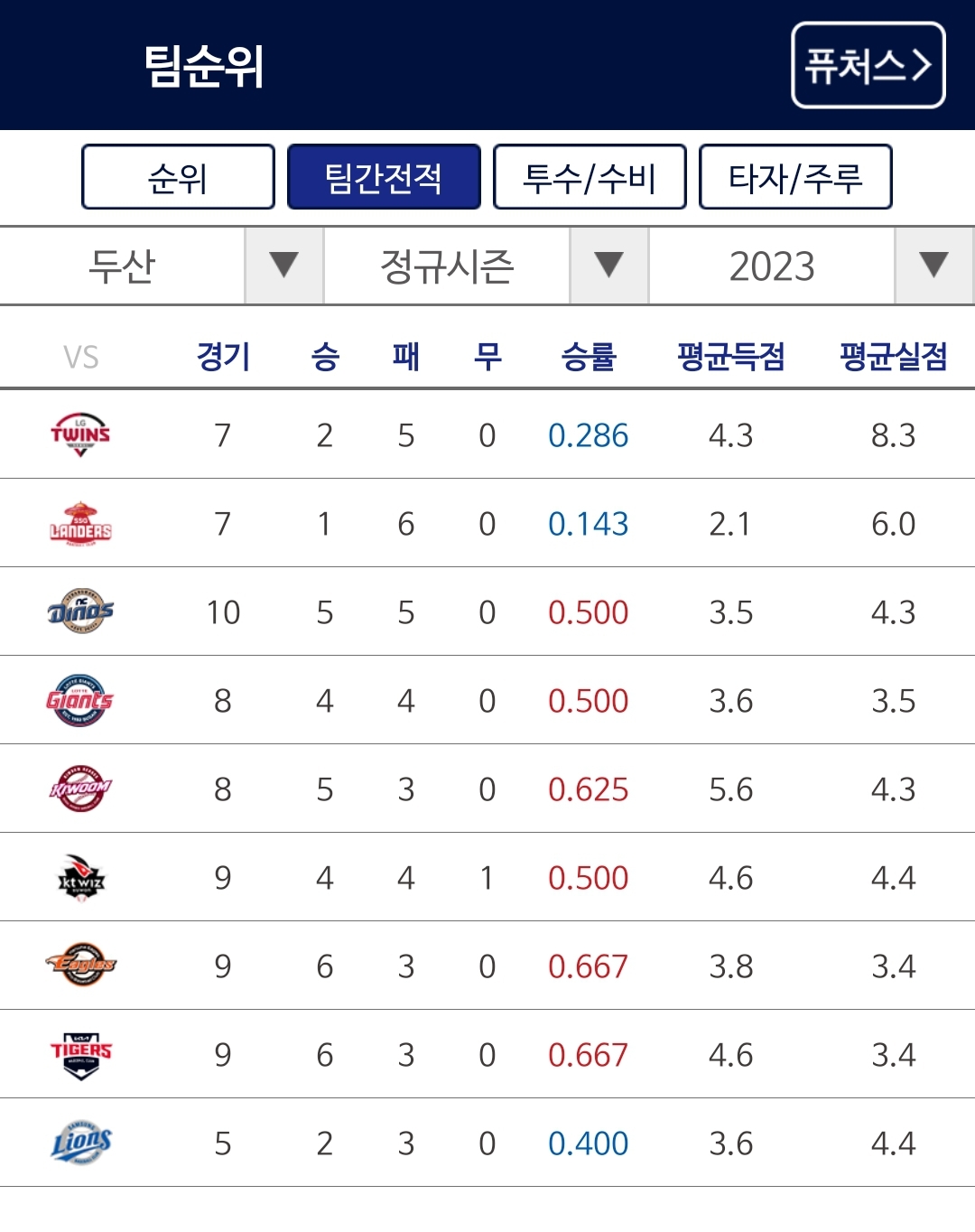Viewport: 975px width, 1232px height.
Task: Switch to the 타자/주루 tab
Action: [797, 178]
